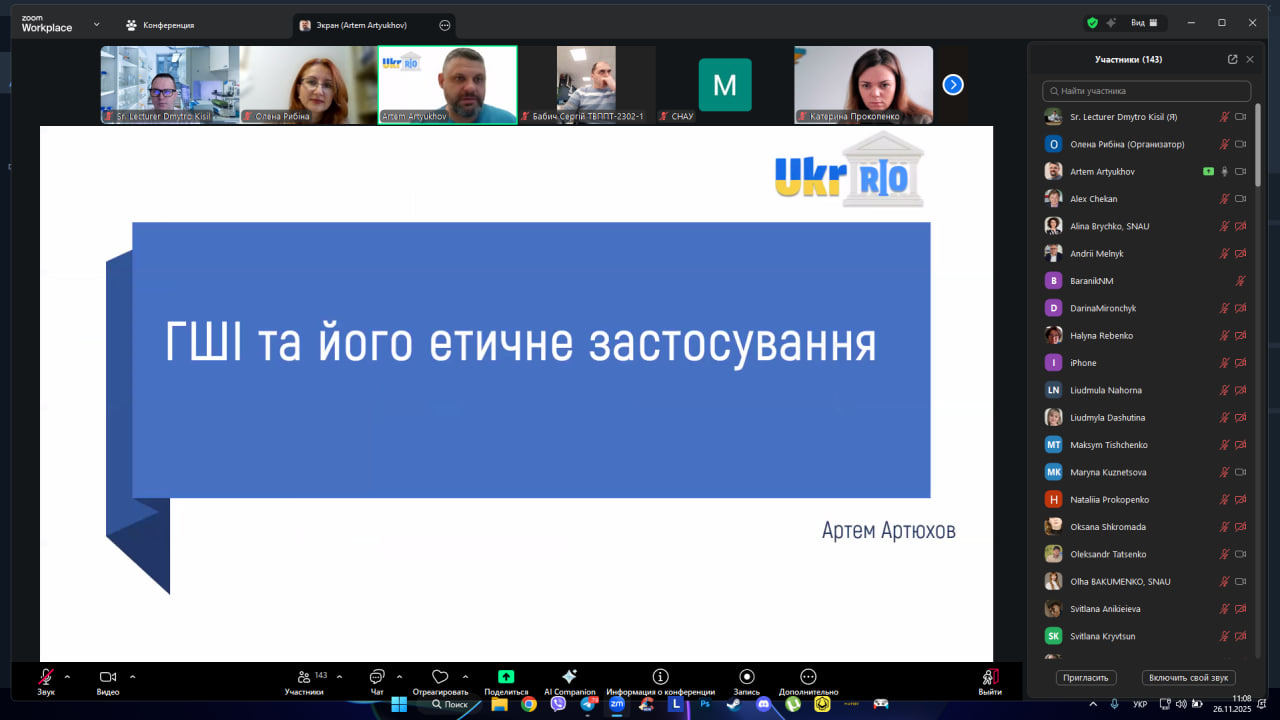This screenshot has height=720, width=1280.
Task: Expand video options arrow next to Видео
Action: [x=132, y=677]
